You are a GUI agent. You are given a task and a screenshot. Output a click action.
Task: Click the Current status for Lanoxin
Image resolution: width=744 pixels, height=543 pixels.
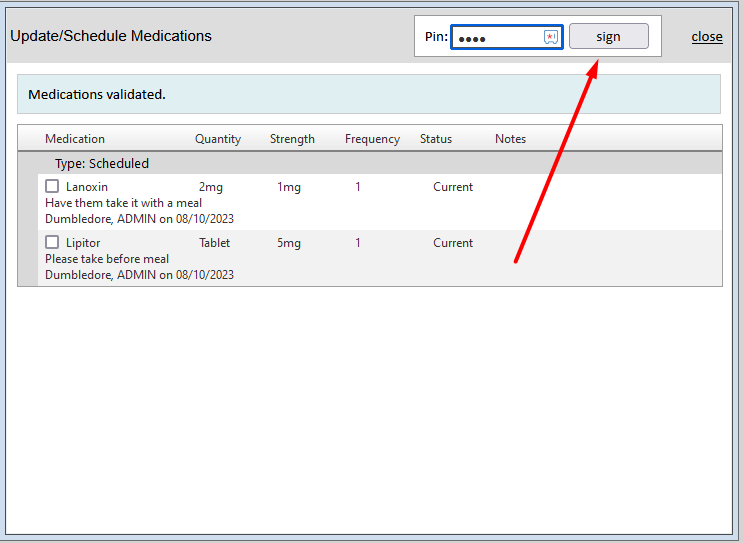tap(453, 187)
